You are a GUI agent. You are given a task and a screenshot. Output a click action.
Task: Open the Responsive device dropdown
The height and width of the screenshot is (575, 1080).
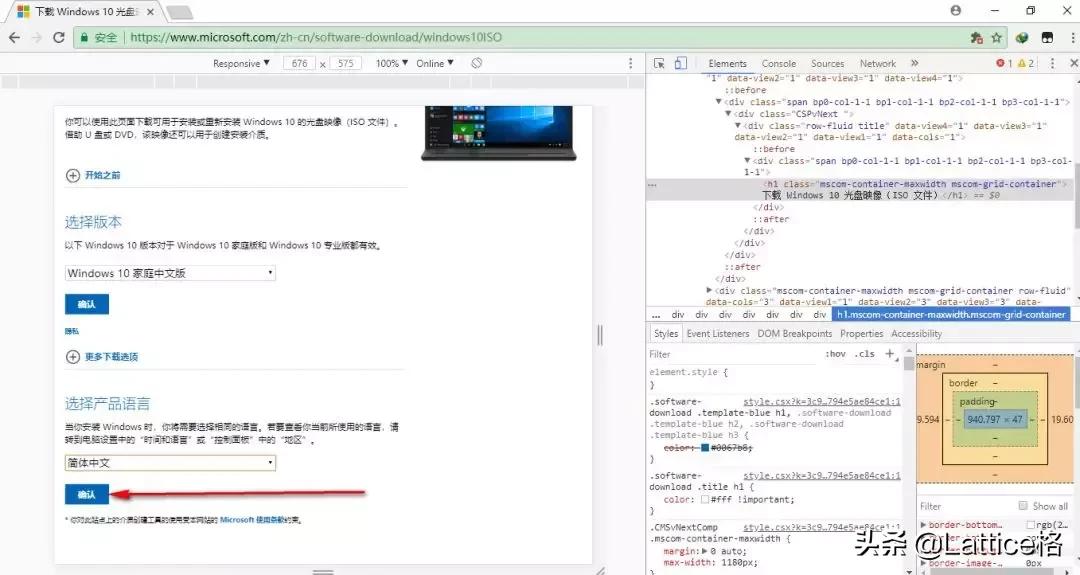[241, 63]
